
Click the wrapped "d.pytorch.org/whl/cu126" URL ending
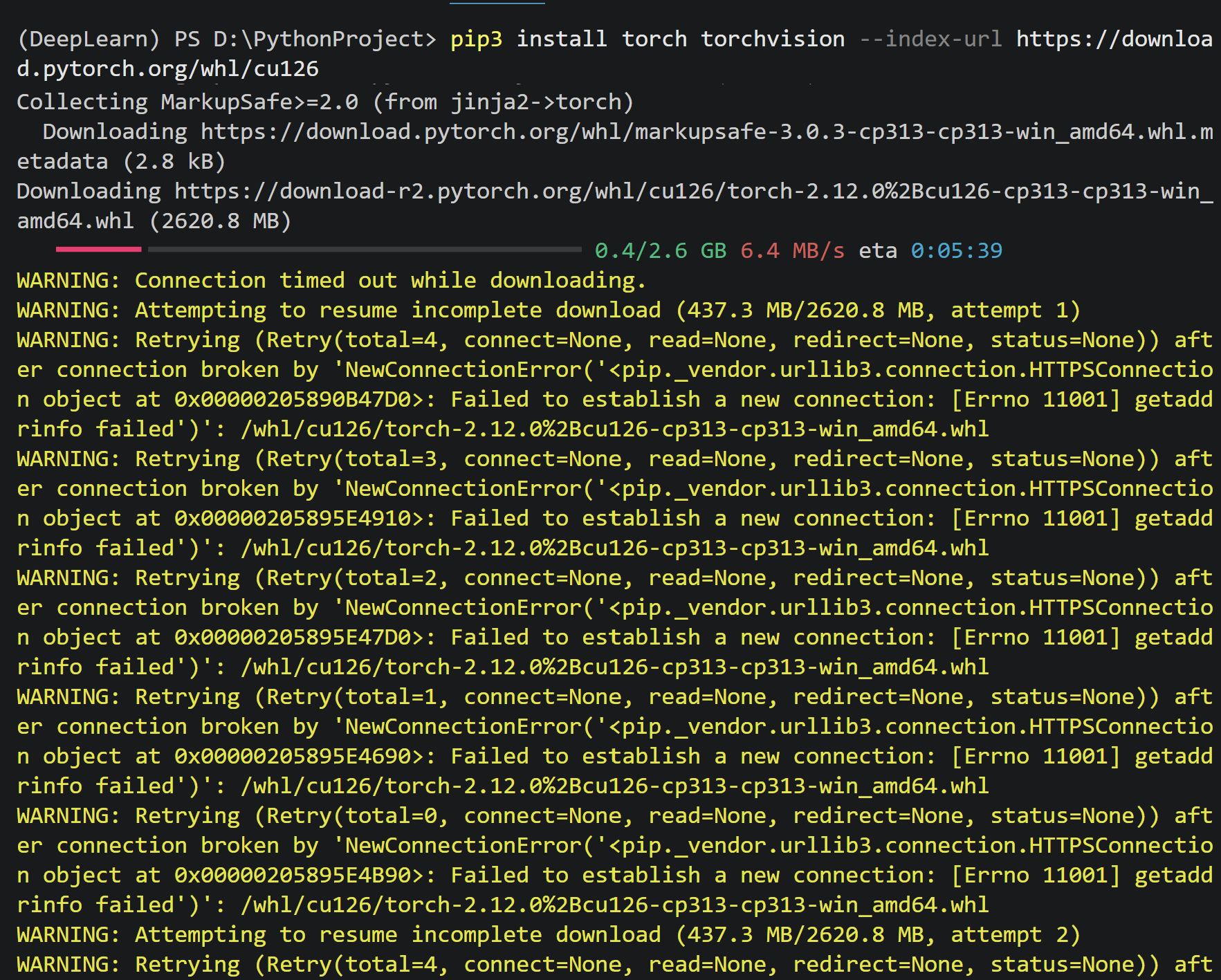point(168,69)
